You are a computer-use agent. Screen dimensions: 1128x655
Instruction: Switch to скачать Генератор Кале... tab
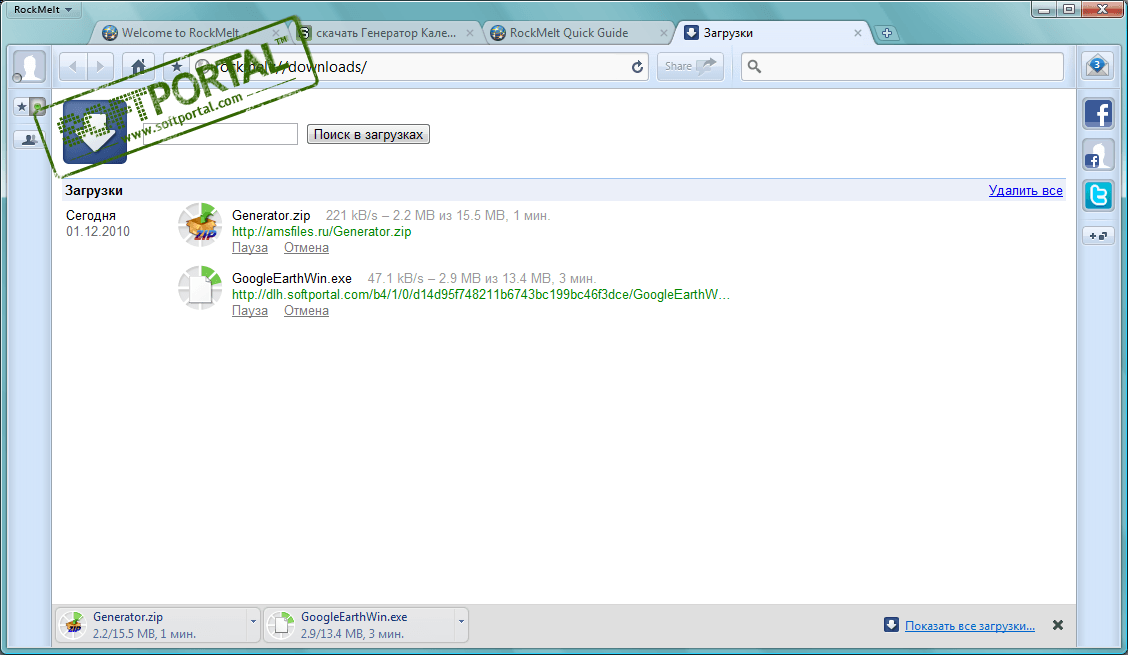(386, 33)
